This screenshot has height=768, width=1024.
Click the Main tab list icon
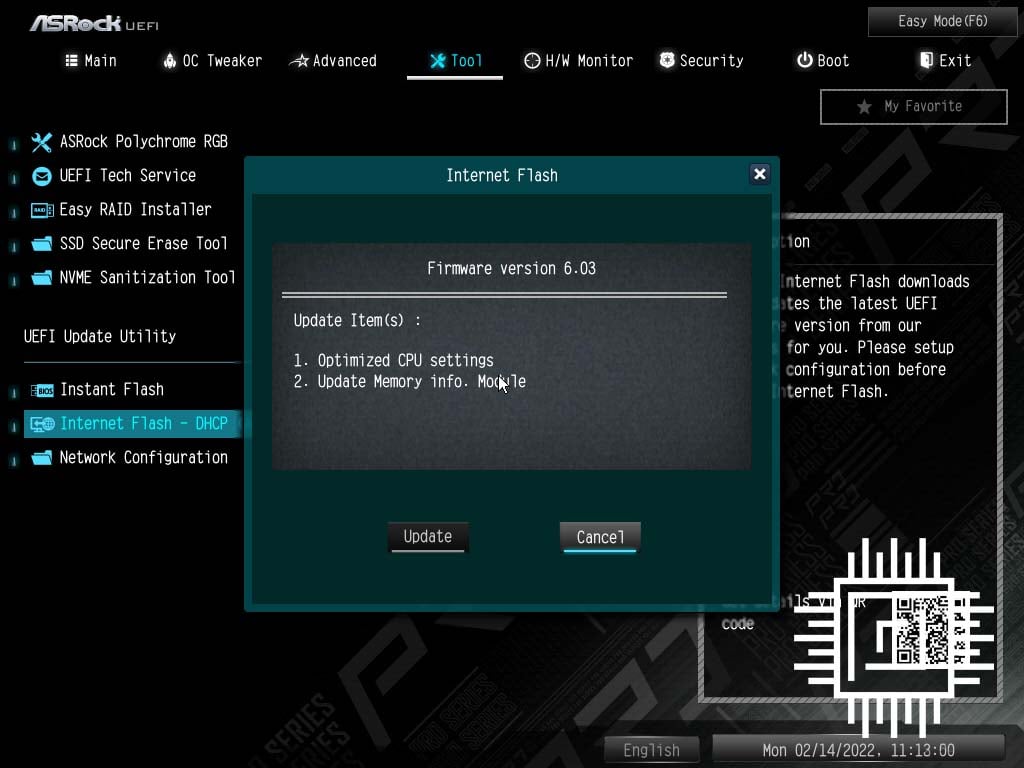coord(71,61)
